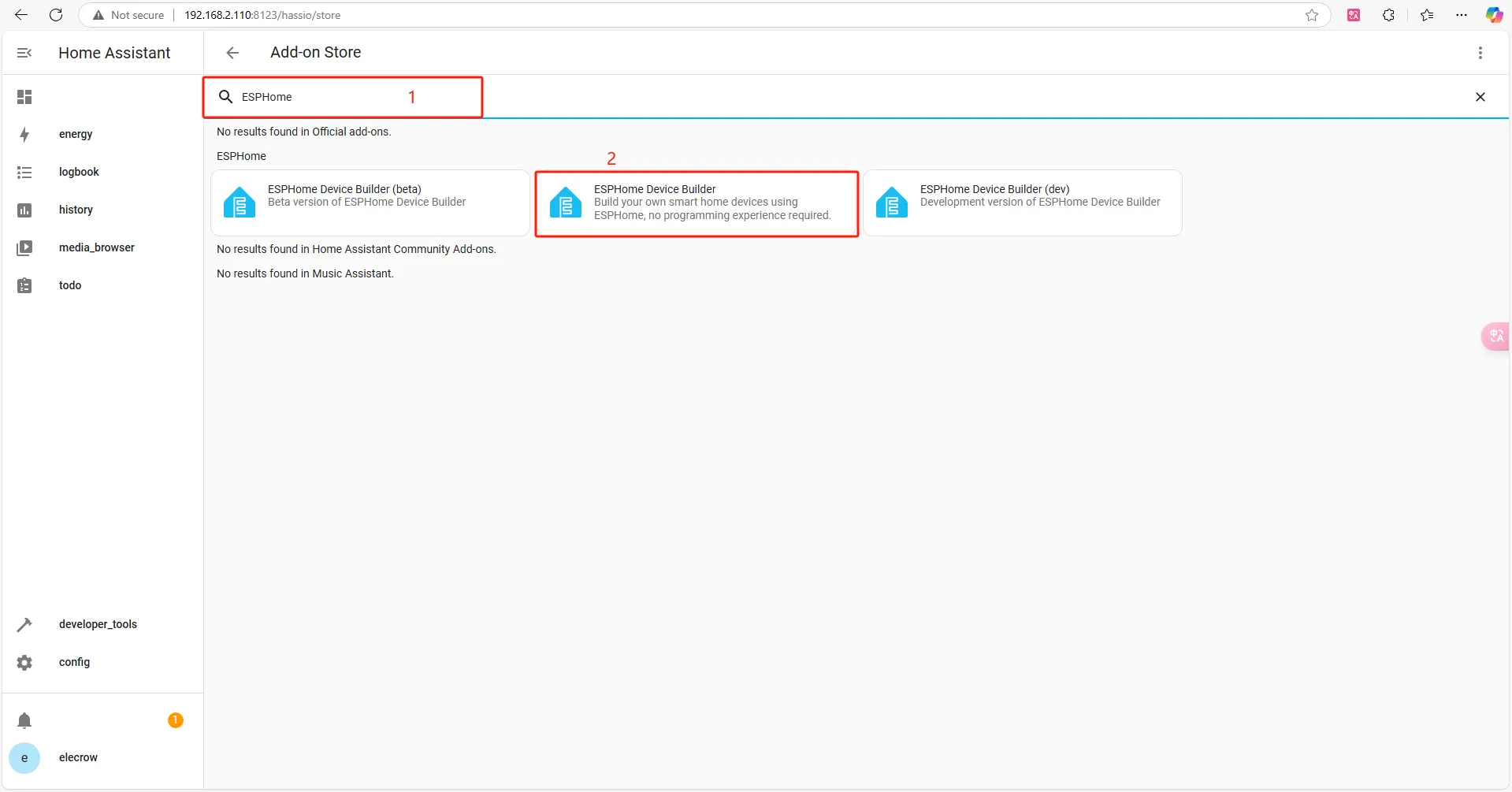Click the todo clipboard icon

point(24,285)
